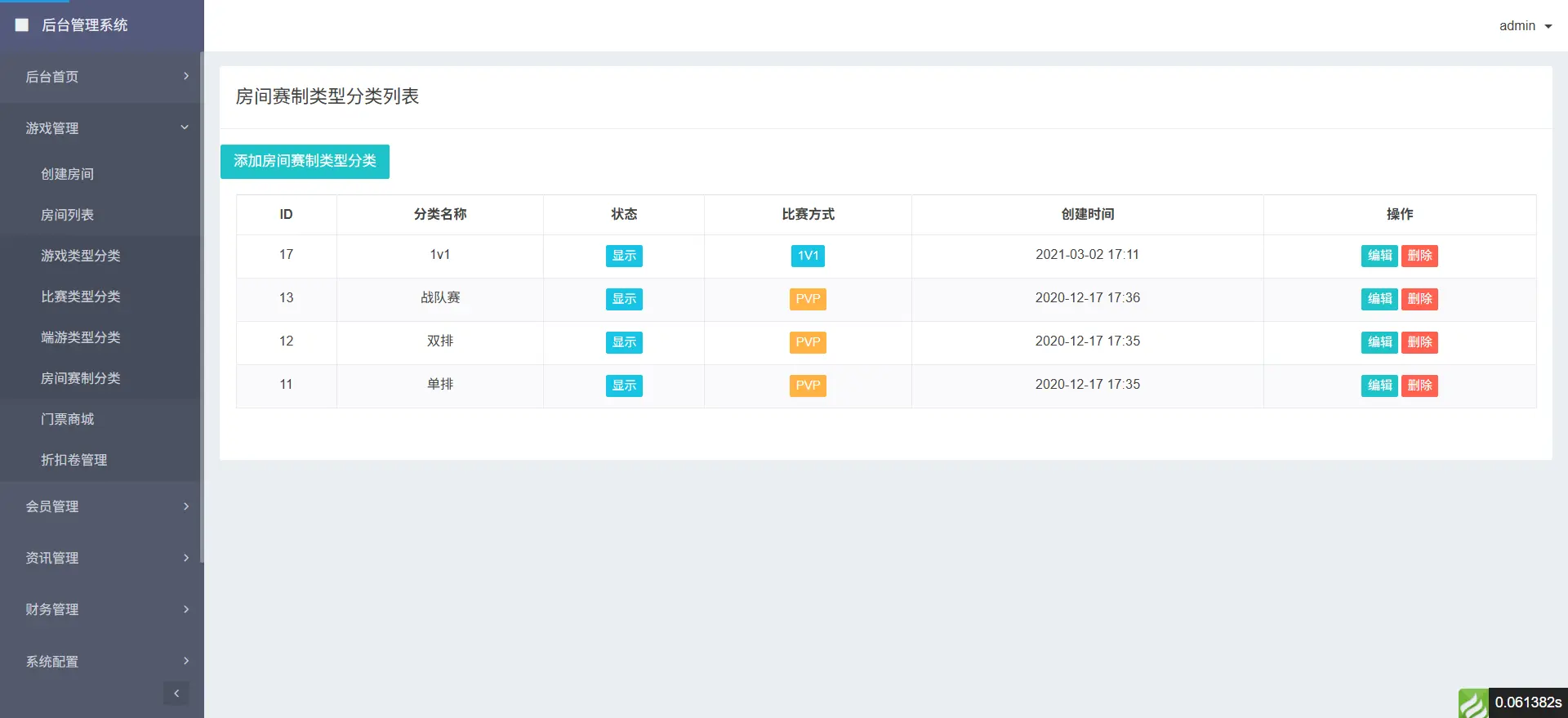Open 房间赛制分类 submenu item
Viewport: 1568px width, 718px height.
[x=81, y=378]
